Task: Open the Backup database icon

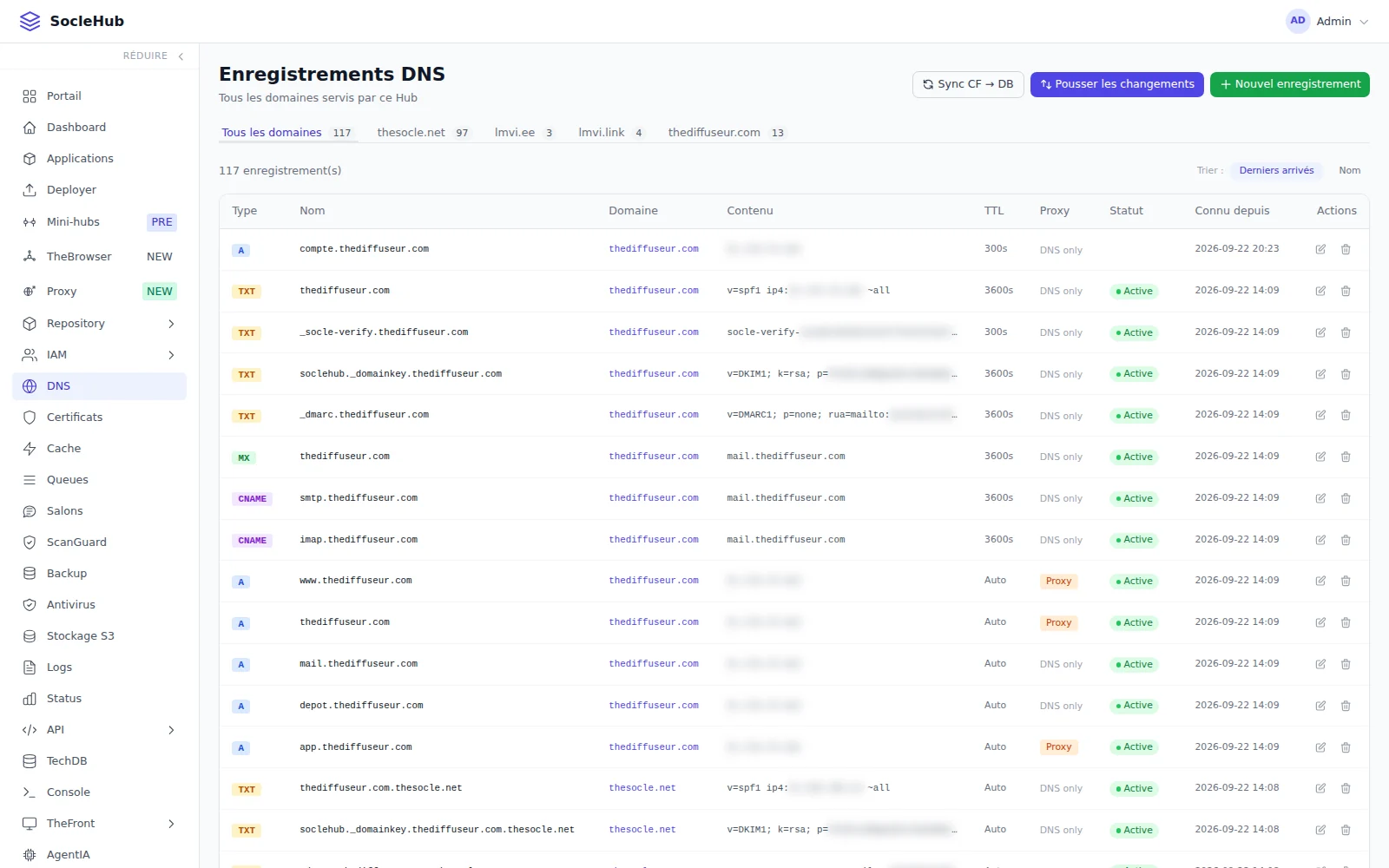Action: coord(30,574)
